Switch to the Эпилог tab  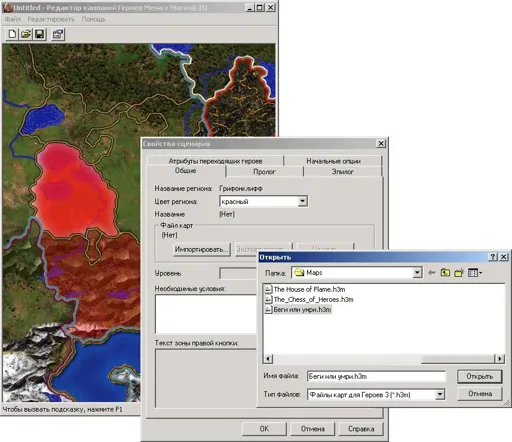coord(343,172)
